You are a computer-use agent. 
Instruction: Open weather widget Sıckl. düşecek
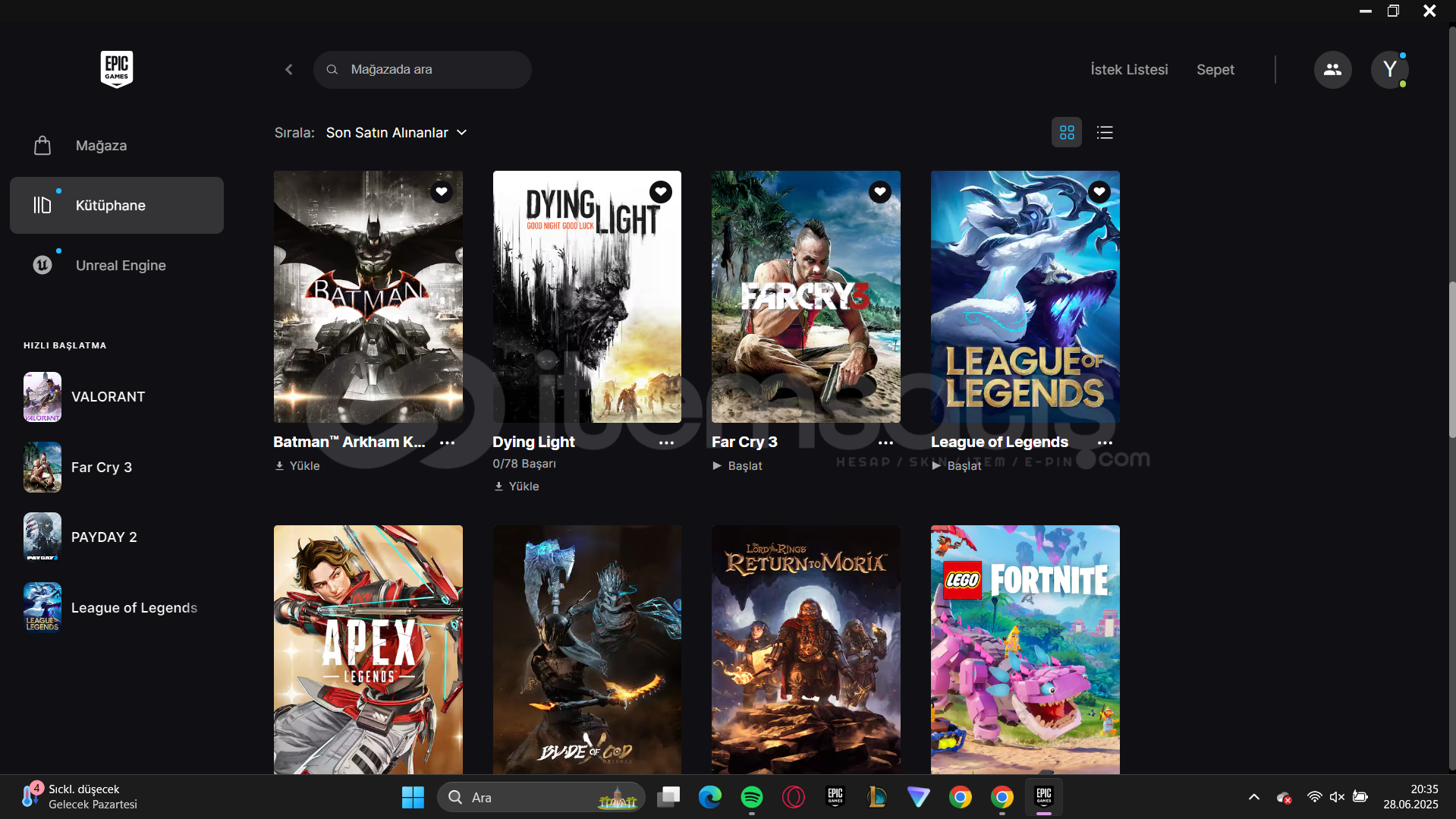(x=80, y=798)
